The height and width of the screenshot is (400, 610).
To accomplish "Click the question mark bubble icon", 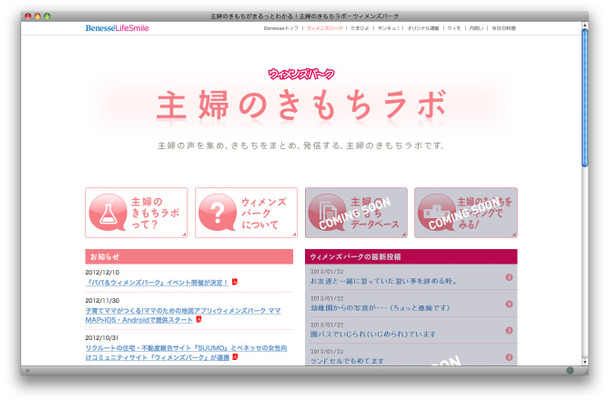I will point(217,212).
